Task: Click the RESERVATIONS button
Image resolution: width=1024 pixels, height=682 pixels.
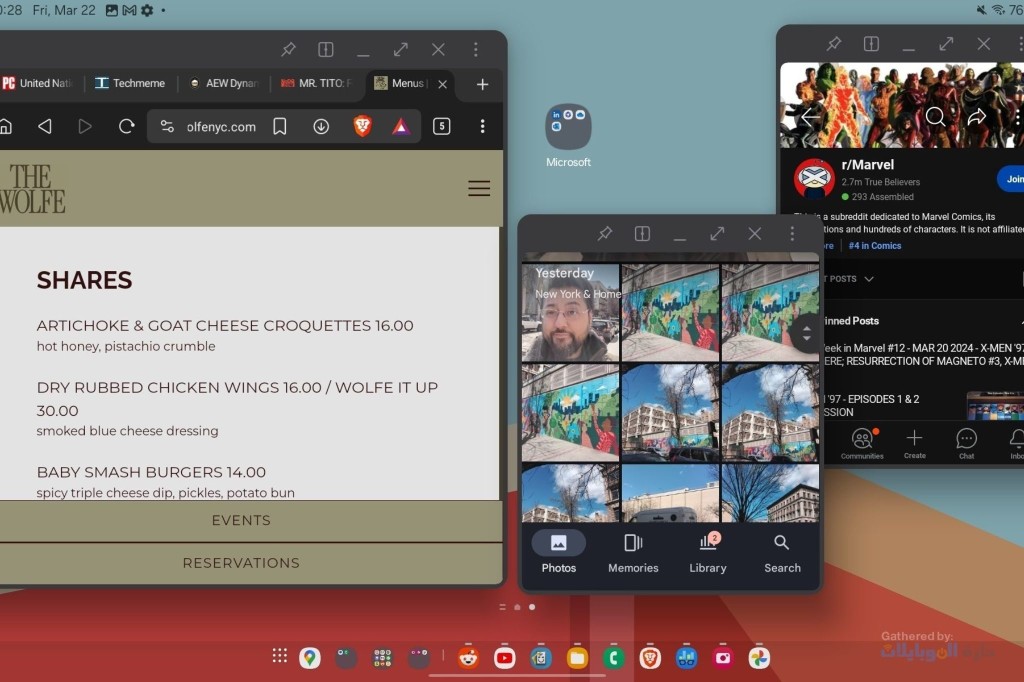Action: (x=241, y=563)
